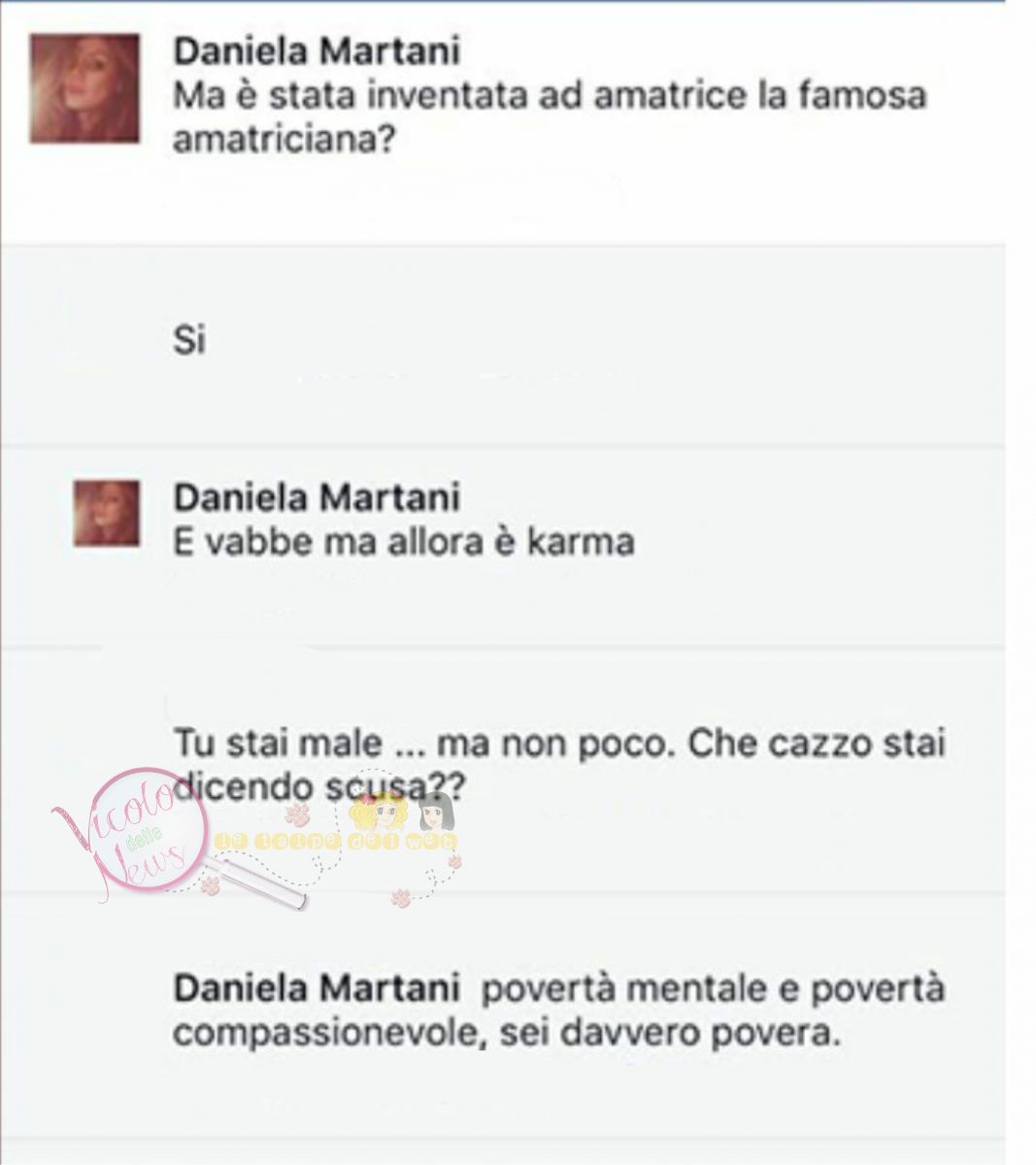Click the Daniela Martani name above the karma reply
Viewport: 1036px width, 1165px height.
[317, 497]
